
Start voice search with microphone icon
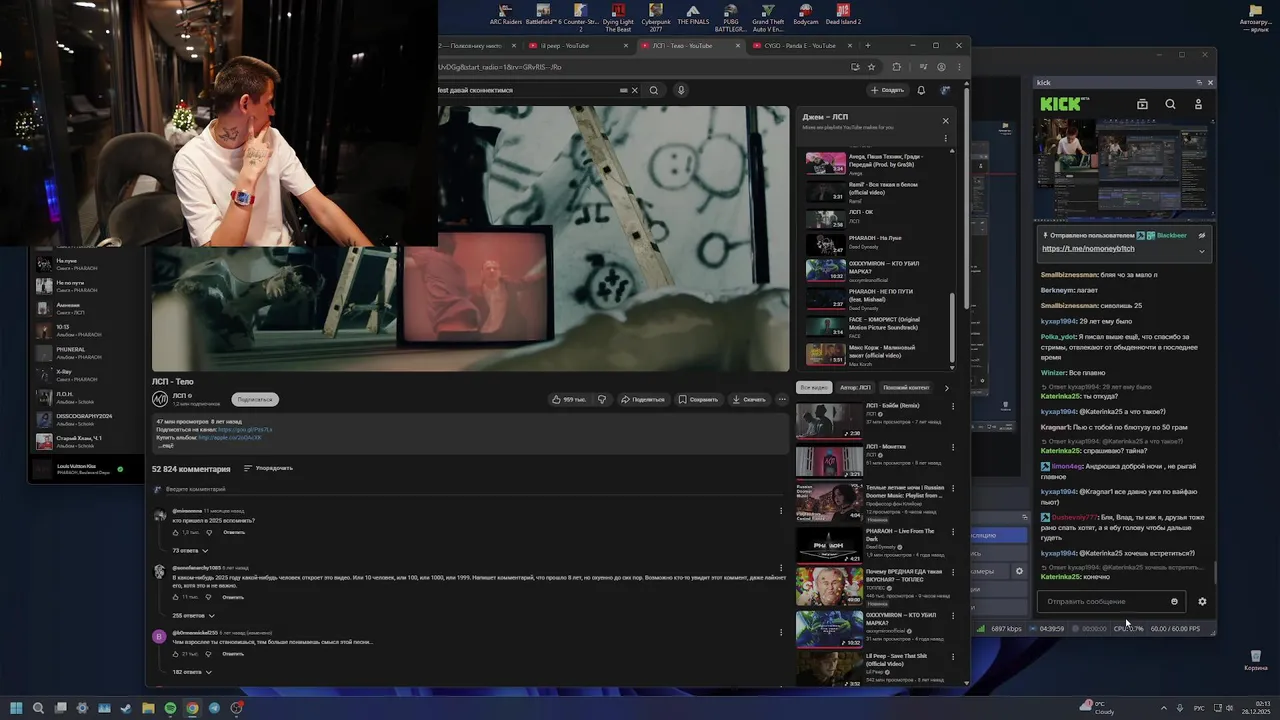click(x=681, y=90)
